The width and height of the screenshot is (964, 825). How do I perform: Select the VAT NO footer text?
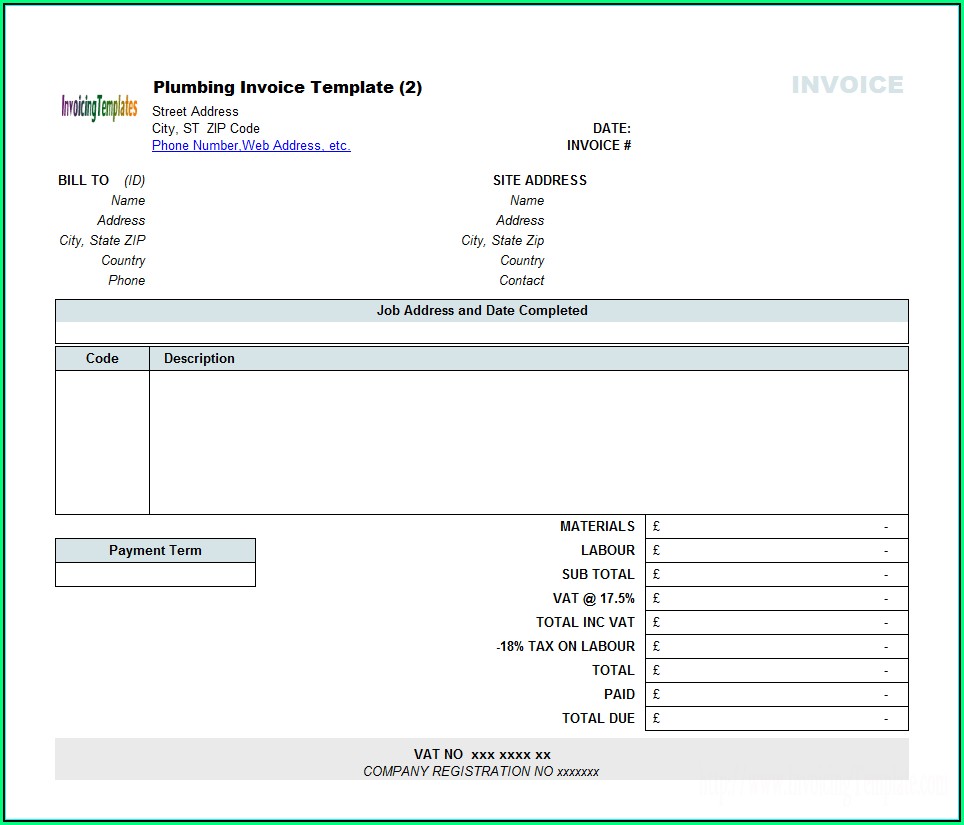coord(482,755)
